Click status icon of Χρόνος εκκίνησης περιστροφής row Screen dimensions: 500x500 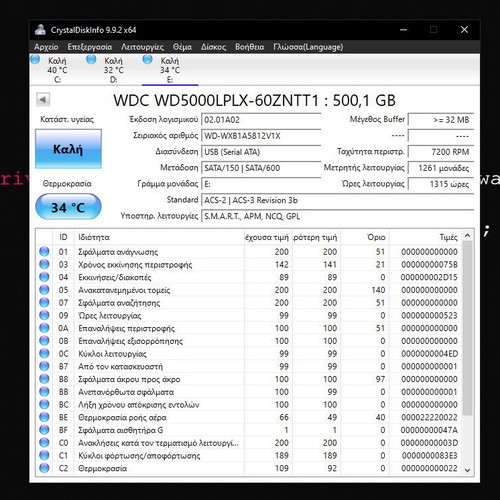pyautogui.click(x=44, y=264)
